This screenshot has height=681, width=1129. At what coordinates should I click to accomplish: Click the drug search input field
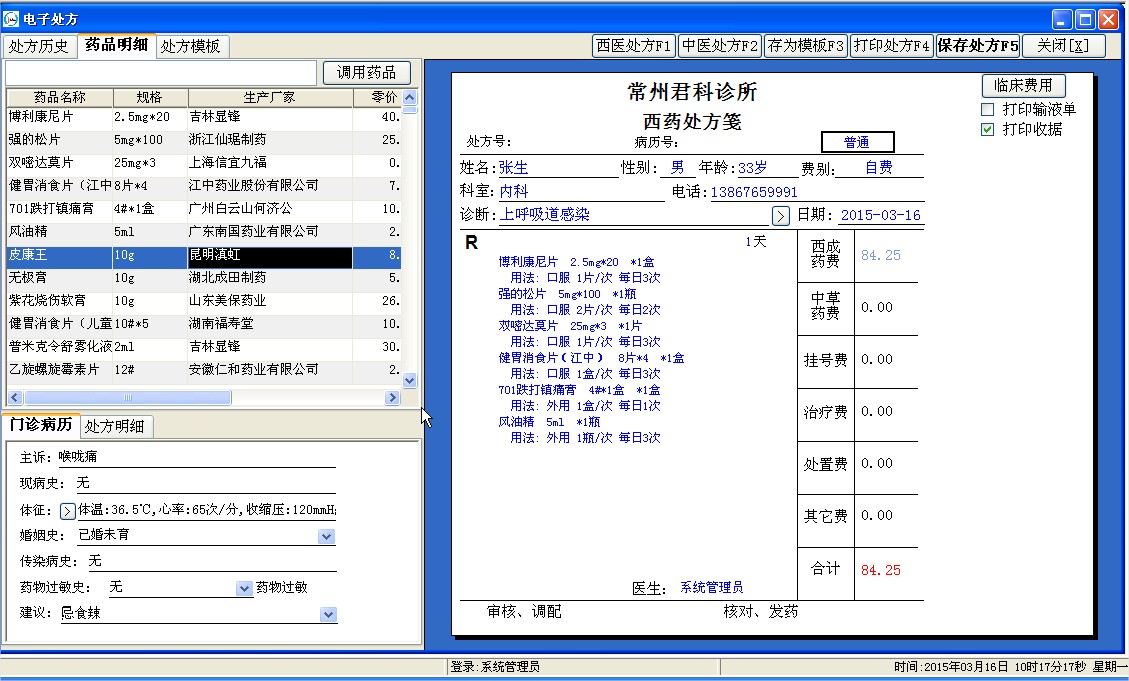coord(161,73)
